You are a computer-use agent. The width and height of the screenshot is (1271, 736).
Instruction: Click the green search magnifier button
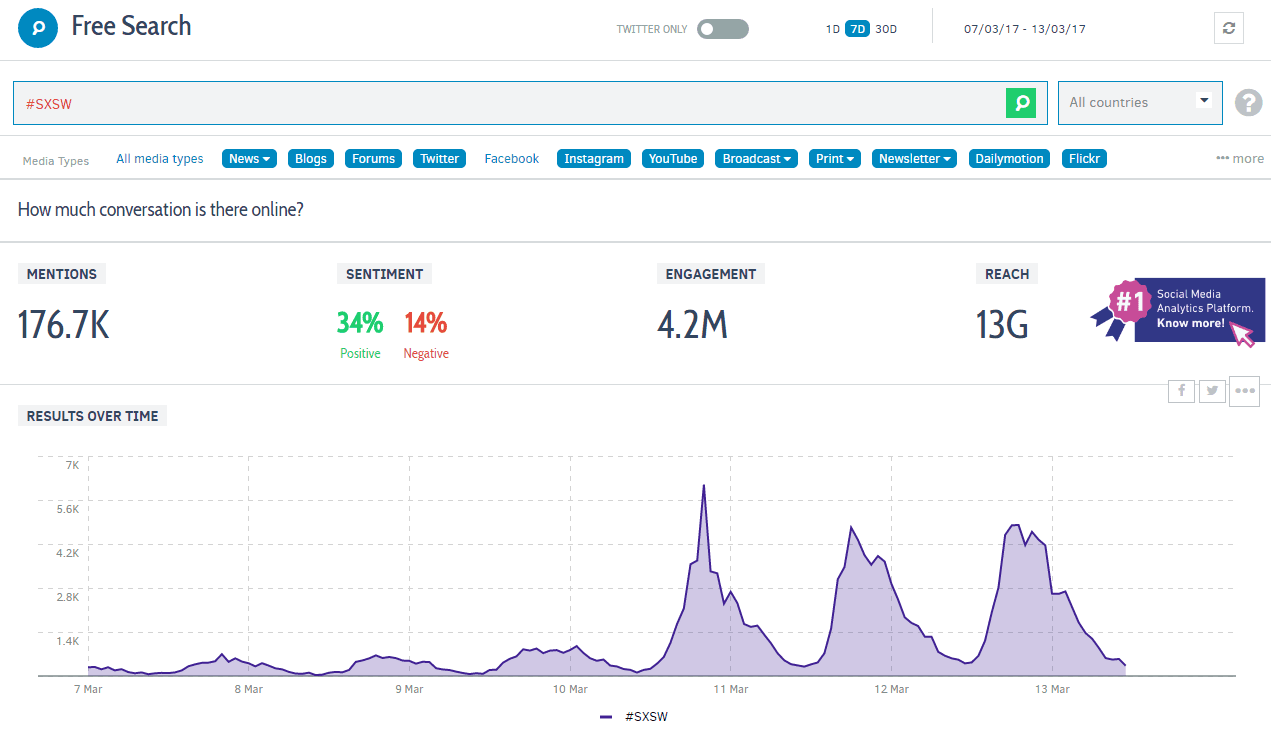(x=1020, y=103)
